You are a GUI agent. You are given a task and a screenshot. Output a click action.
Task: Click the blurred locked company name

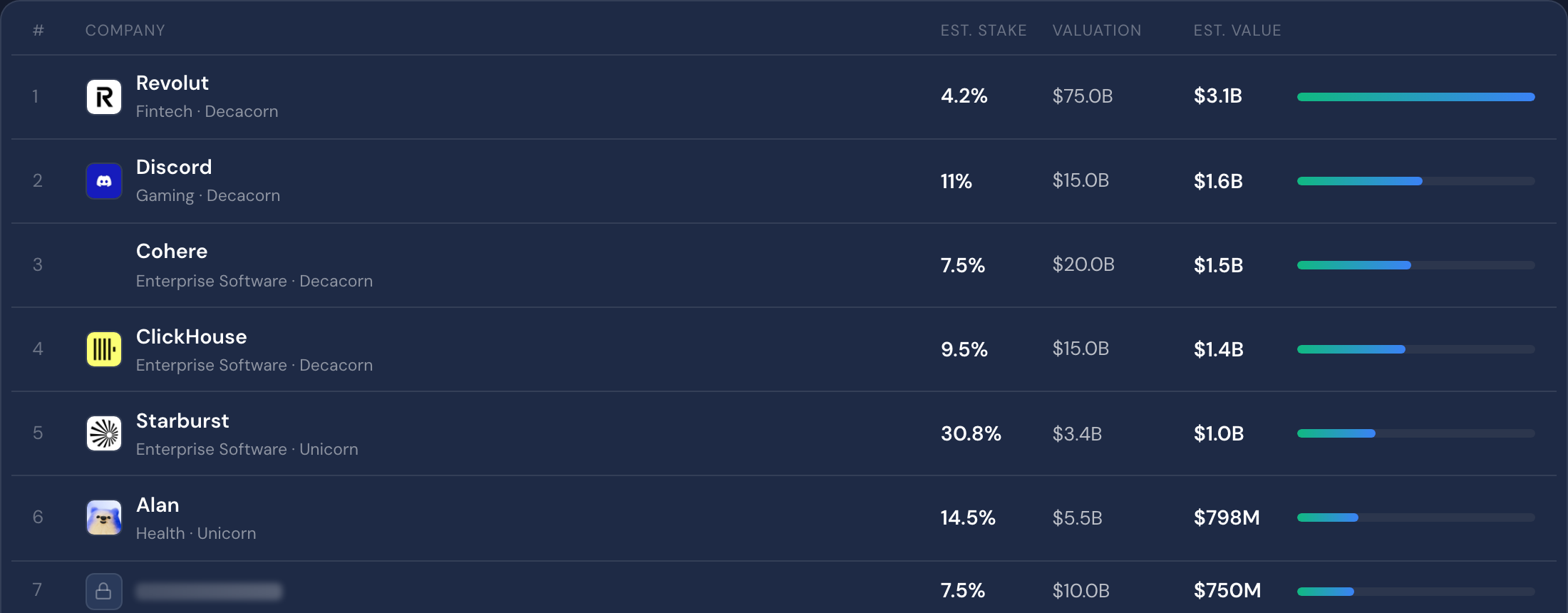pyautogui.click(x=209, y=591)
